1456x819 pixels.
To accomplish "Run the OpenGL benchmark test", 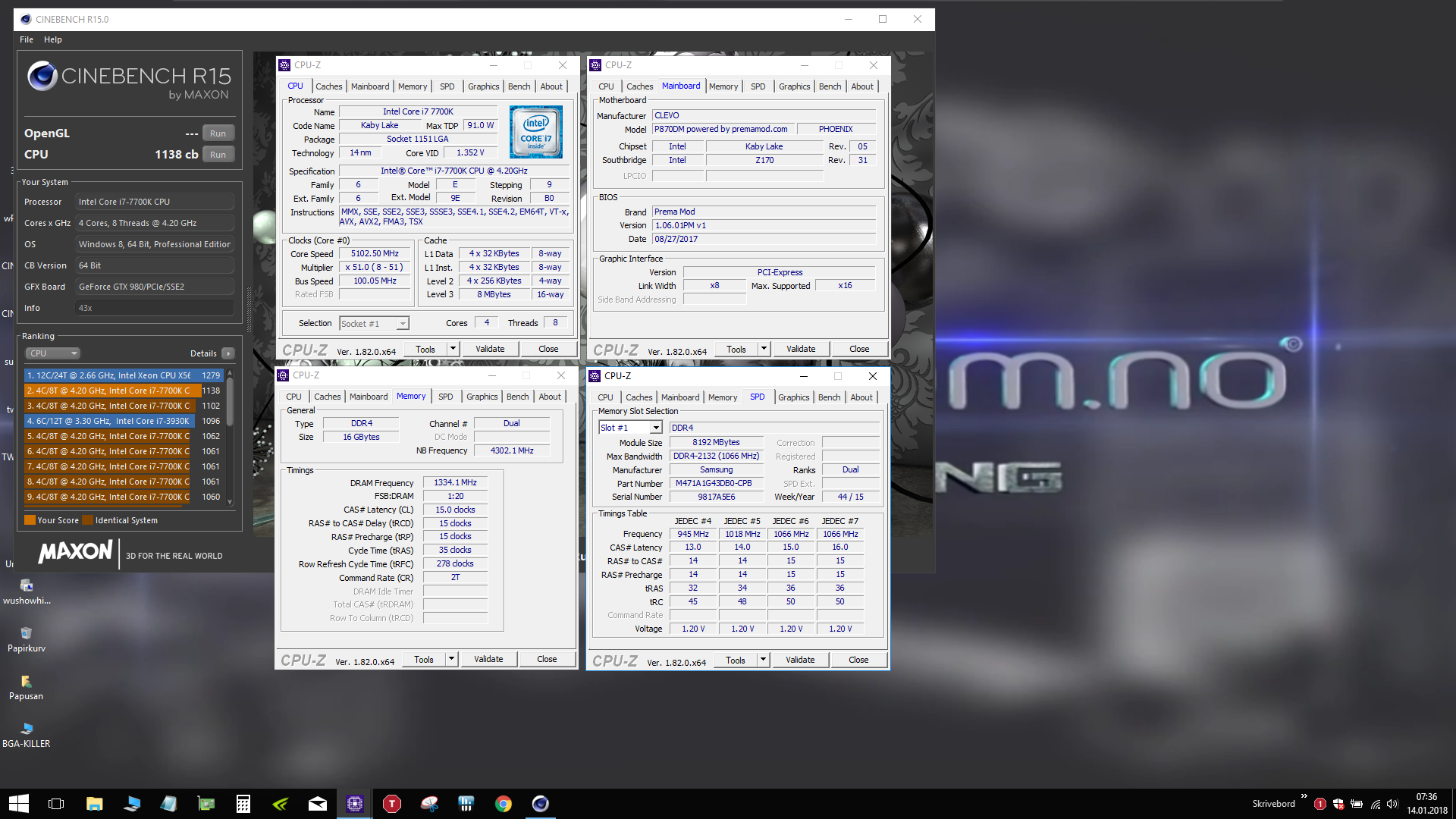I will point(218,133).
